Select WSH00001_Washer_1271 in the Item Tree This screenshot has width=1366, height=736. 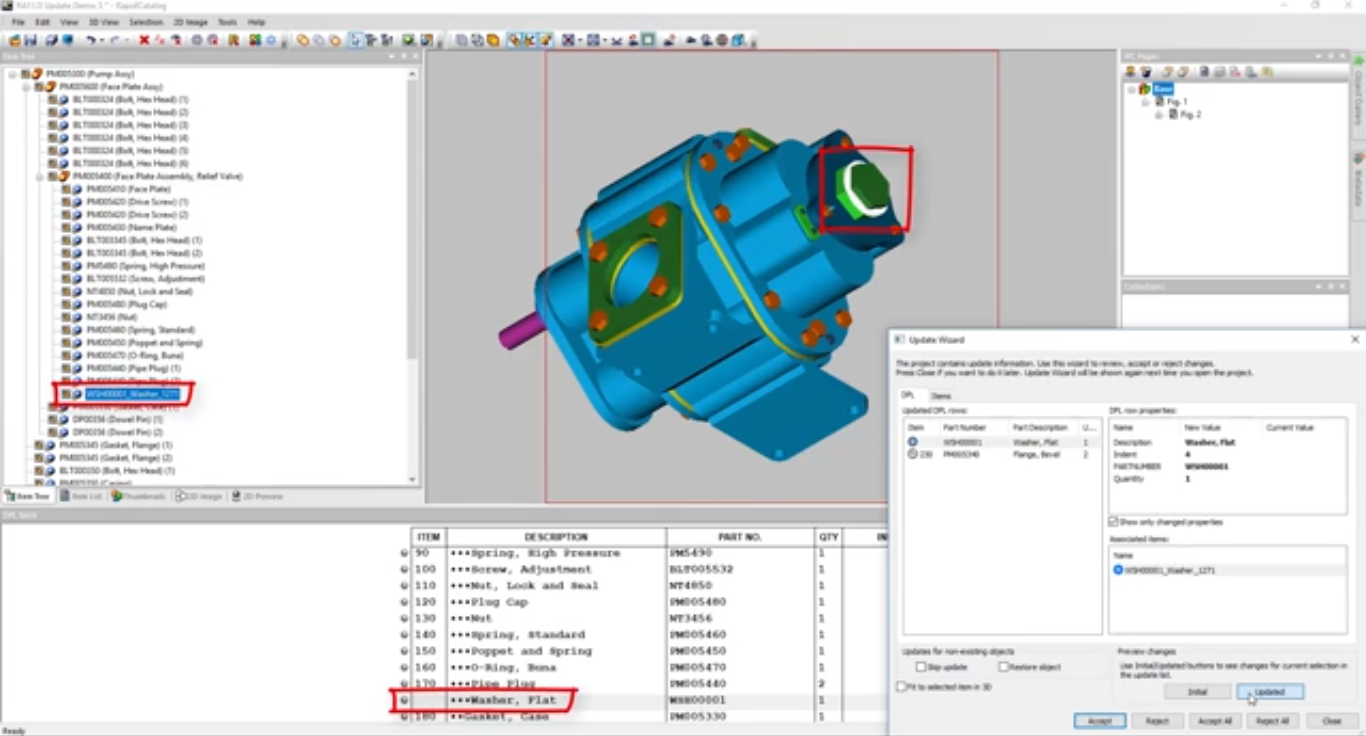pos(132,394)
